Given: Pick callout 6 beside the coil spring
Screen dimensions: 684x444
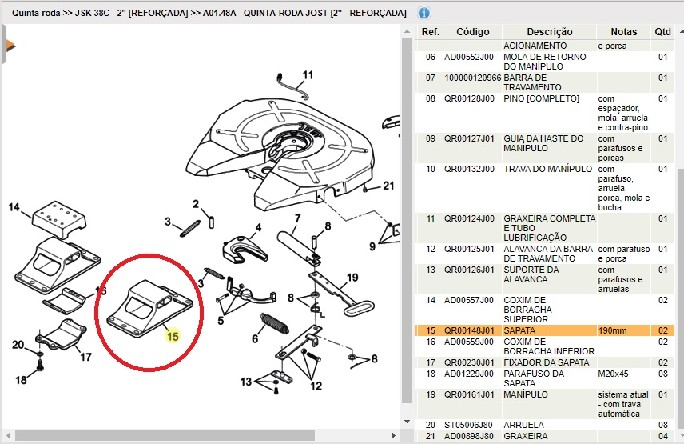Looking at the screenshot, I should point(256,338).
